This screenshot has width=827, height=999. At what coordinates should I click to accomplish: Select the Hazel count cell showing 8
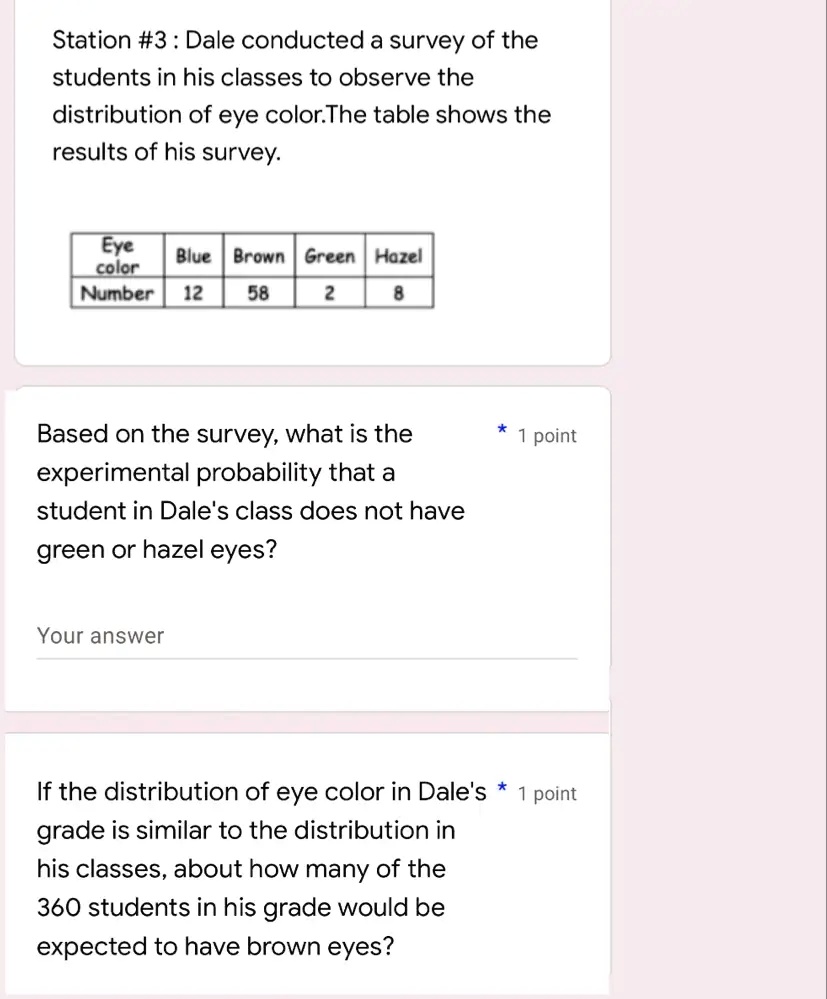[x=399, y=294]
